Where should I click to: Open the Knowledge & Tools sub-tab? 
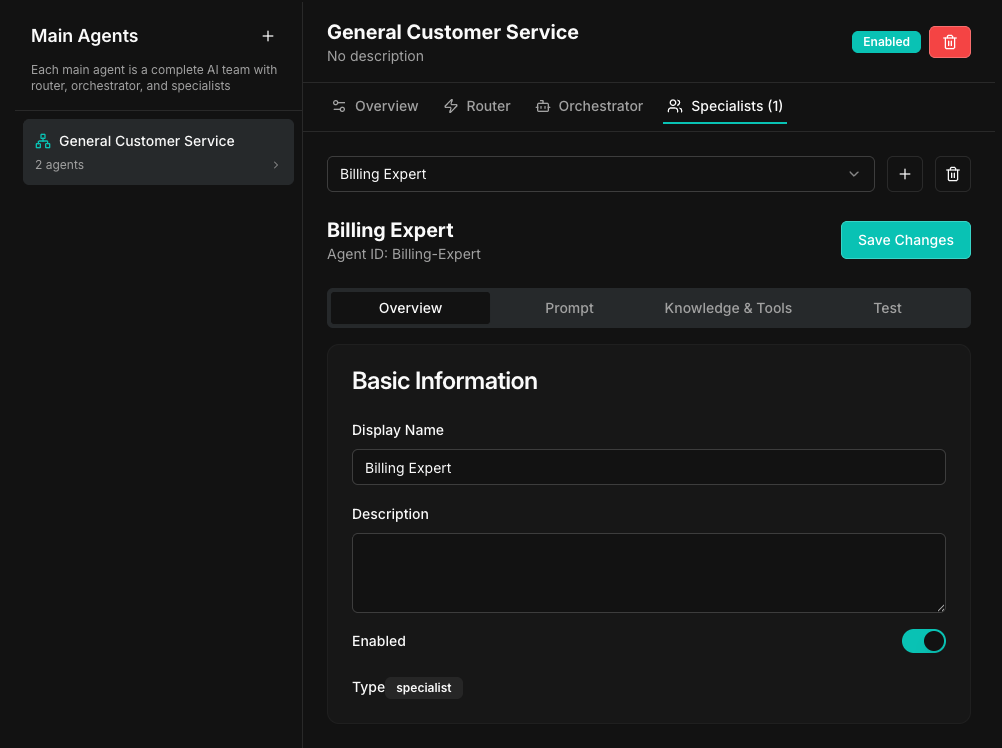(x=728, y=308)
